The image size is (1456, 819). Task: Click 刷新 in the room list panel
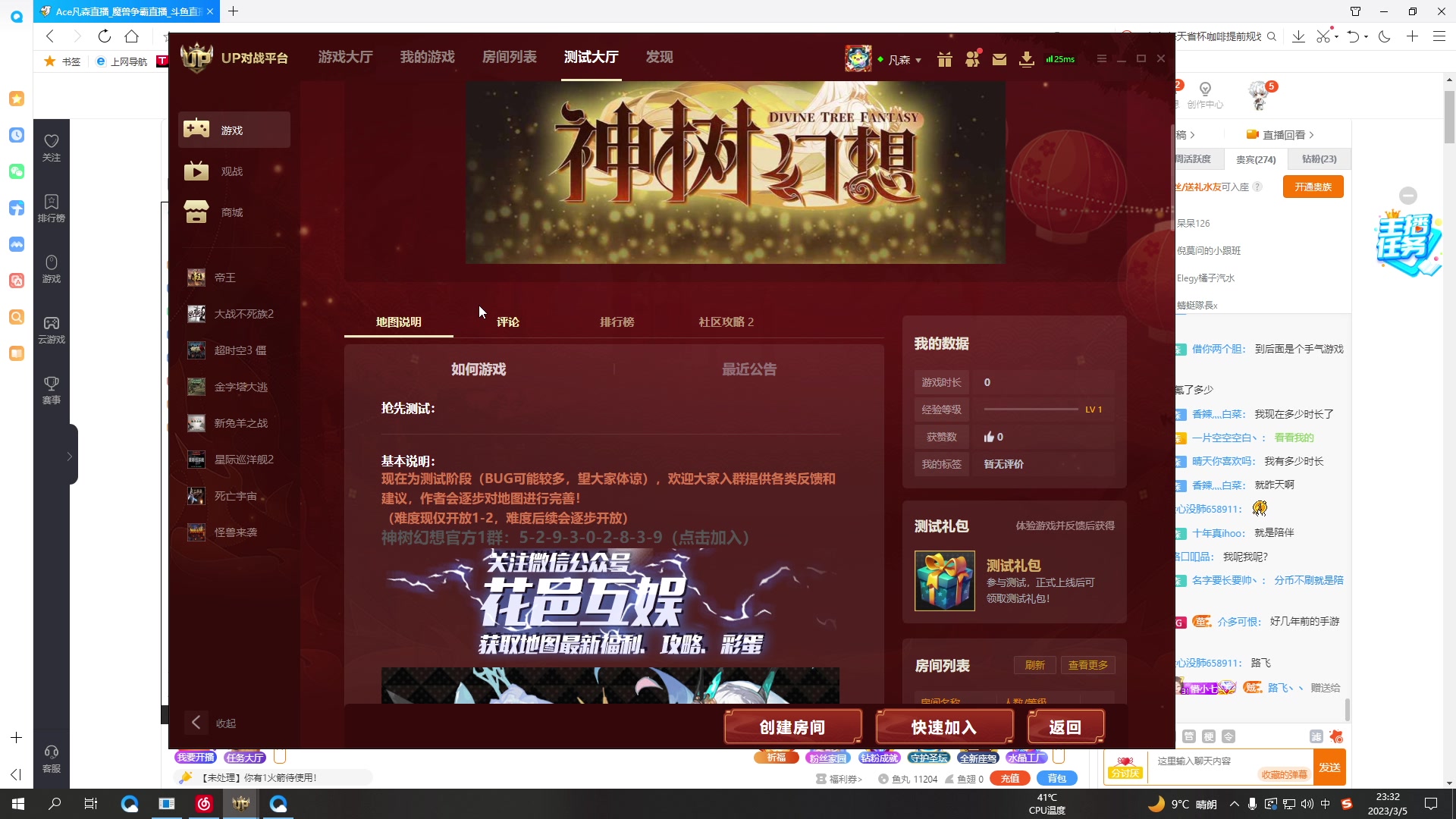1034,665
